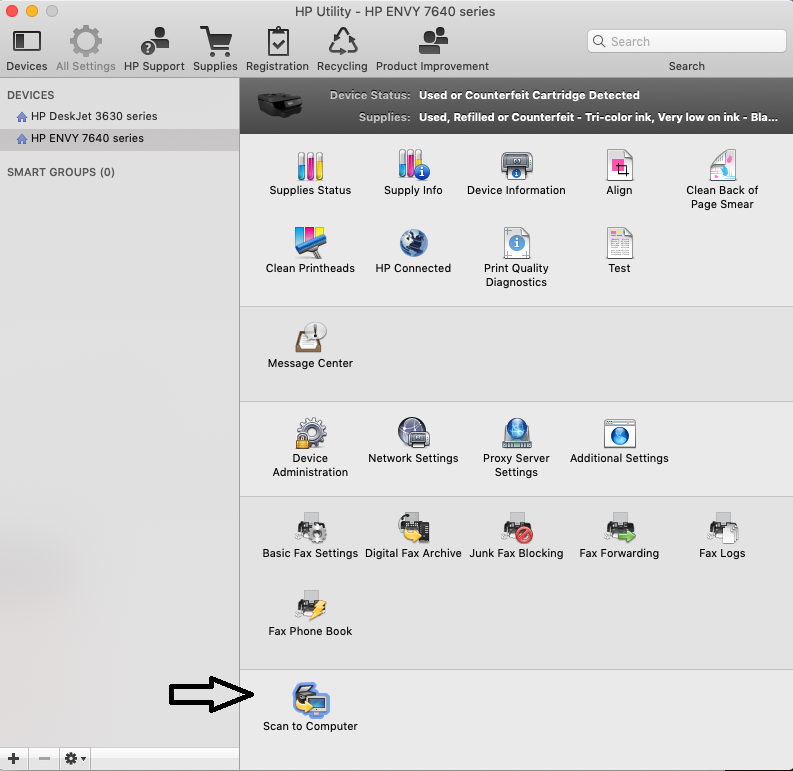This screenshot has width=793, height=771.
Task: Remove device with minus button
Action: tap(44, 758)
